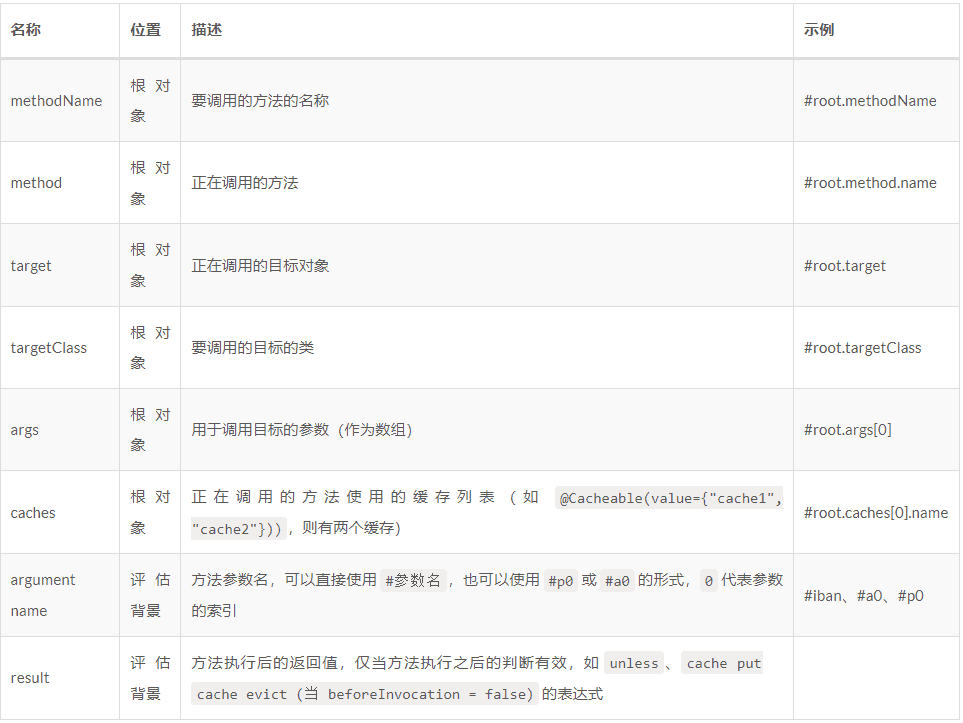Click the 示例 column header
The image size is (963, 723).
click(818, 30)
